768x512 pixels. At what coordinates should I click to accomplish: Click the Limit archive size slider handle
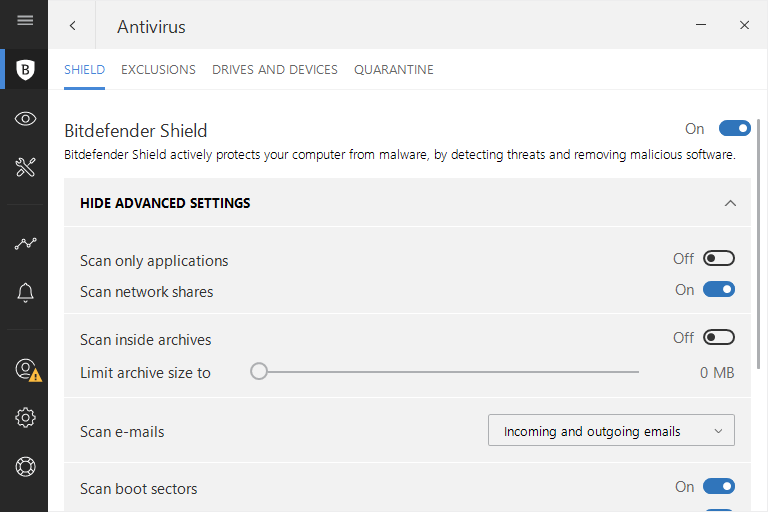pos(259,372)
